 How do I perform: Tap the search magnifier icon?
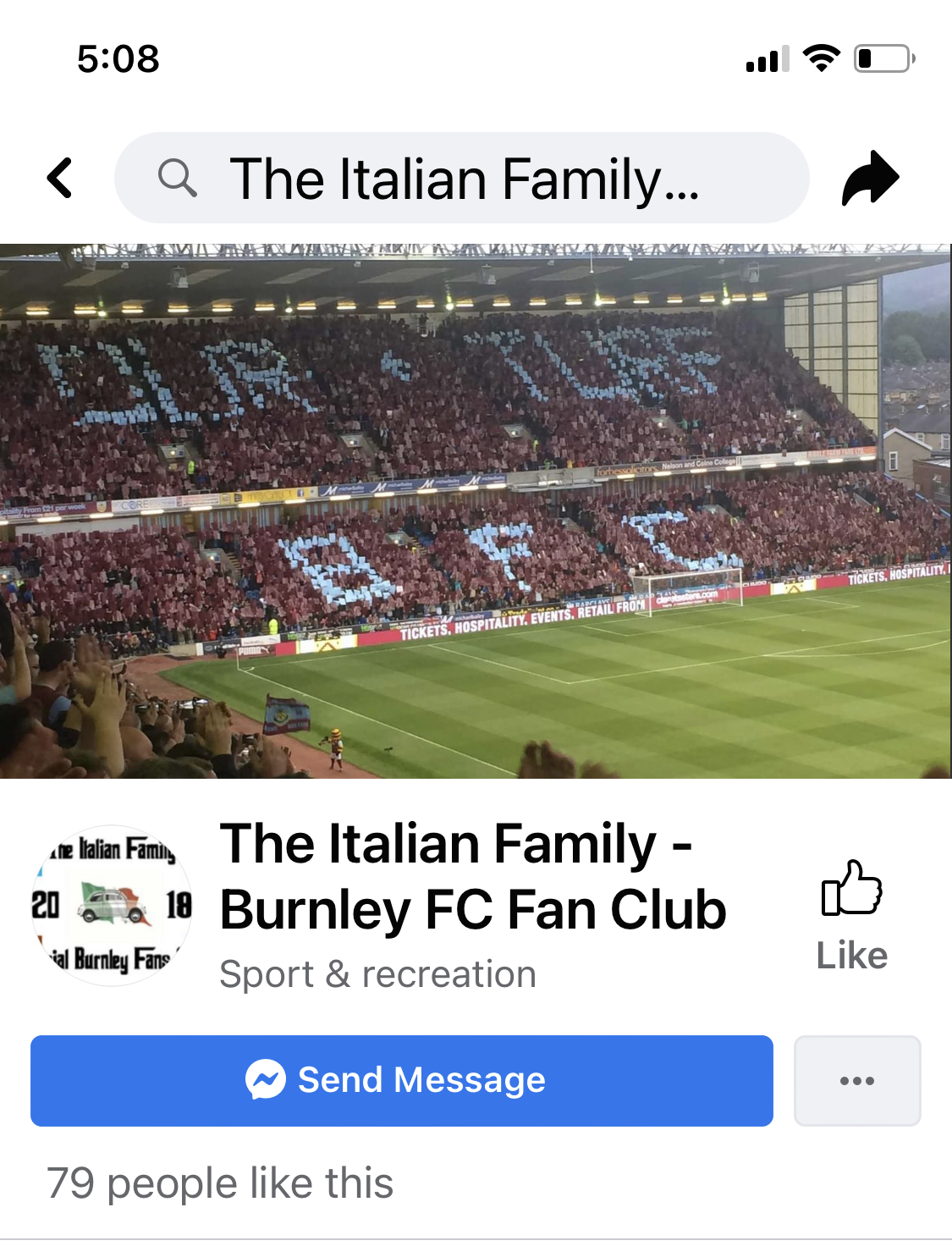coord(177,178)
